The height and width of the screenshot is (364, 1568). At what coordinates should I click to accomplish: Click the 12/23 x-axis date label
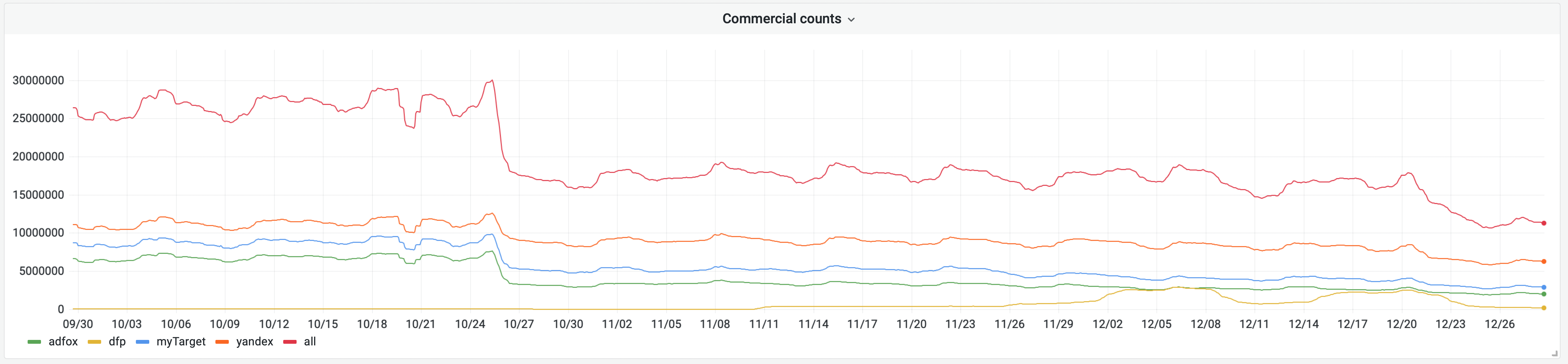point(1450,324)
